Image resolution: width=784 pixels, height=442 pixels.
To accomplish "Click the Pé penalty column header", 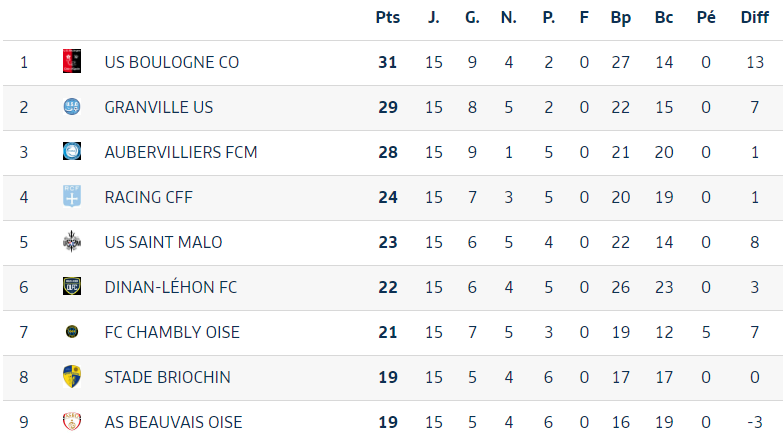I will [706, 17].
